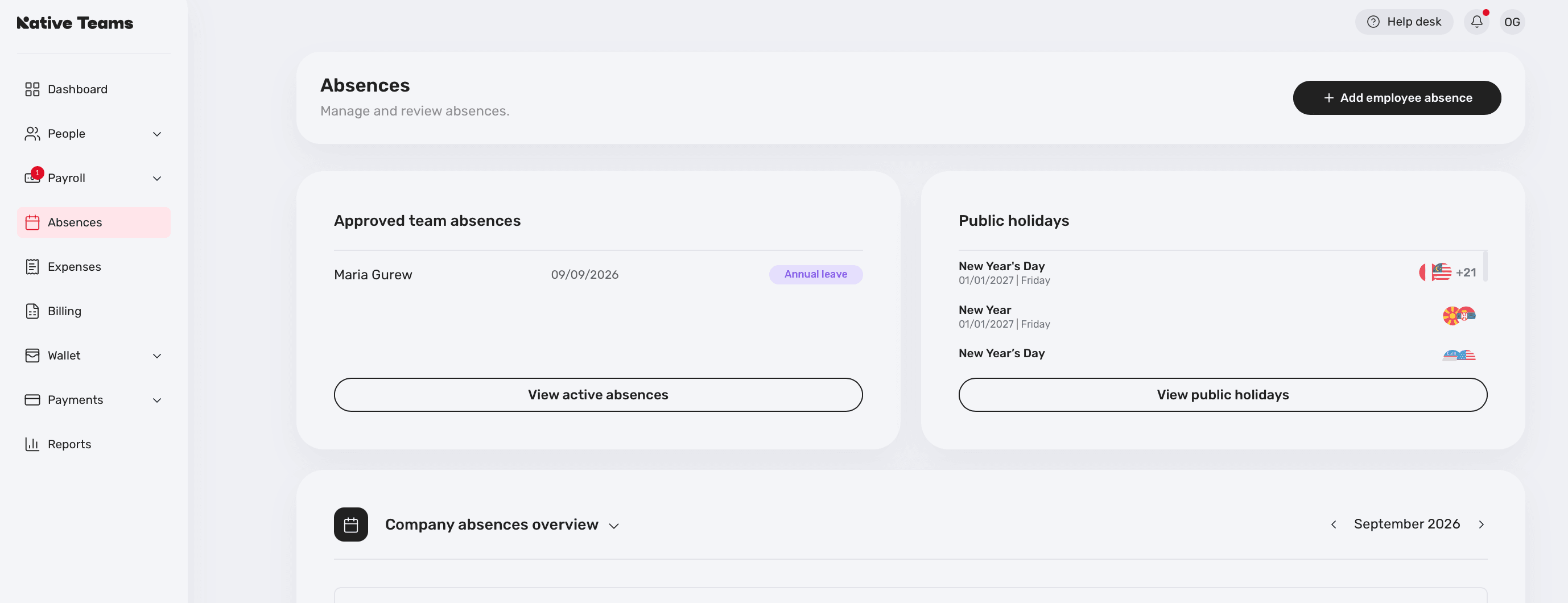
Task: Select Absences in the sidebar
Action: click(x=94, y=222)
